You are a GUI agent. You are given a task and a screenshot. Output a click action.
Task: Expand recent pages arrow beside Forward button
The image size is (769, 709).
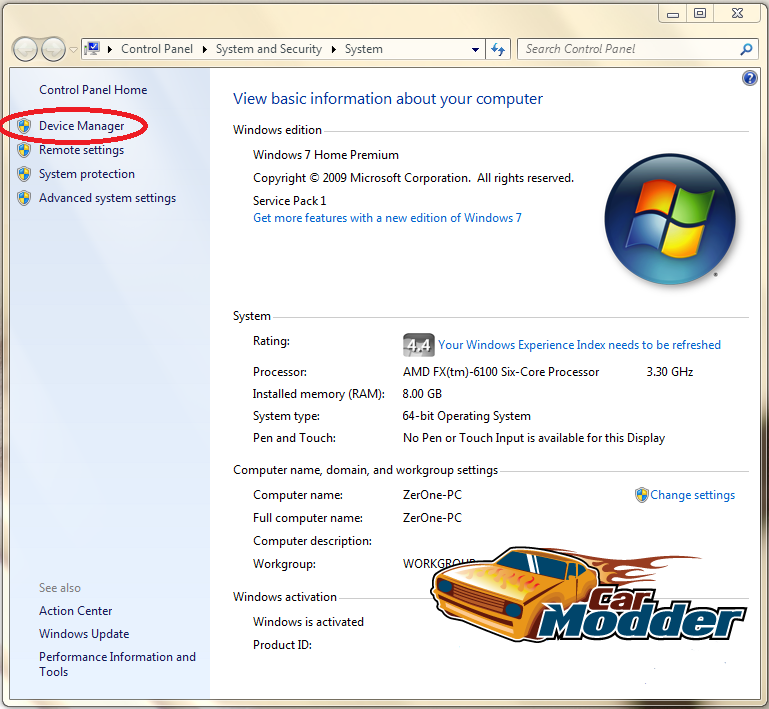click(73, 50)
